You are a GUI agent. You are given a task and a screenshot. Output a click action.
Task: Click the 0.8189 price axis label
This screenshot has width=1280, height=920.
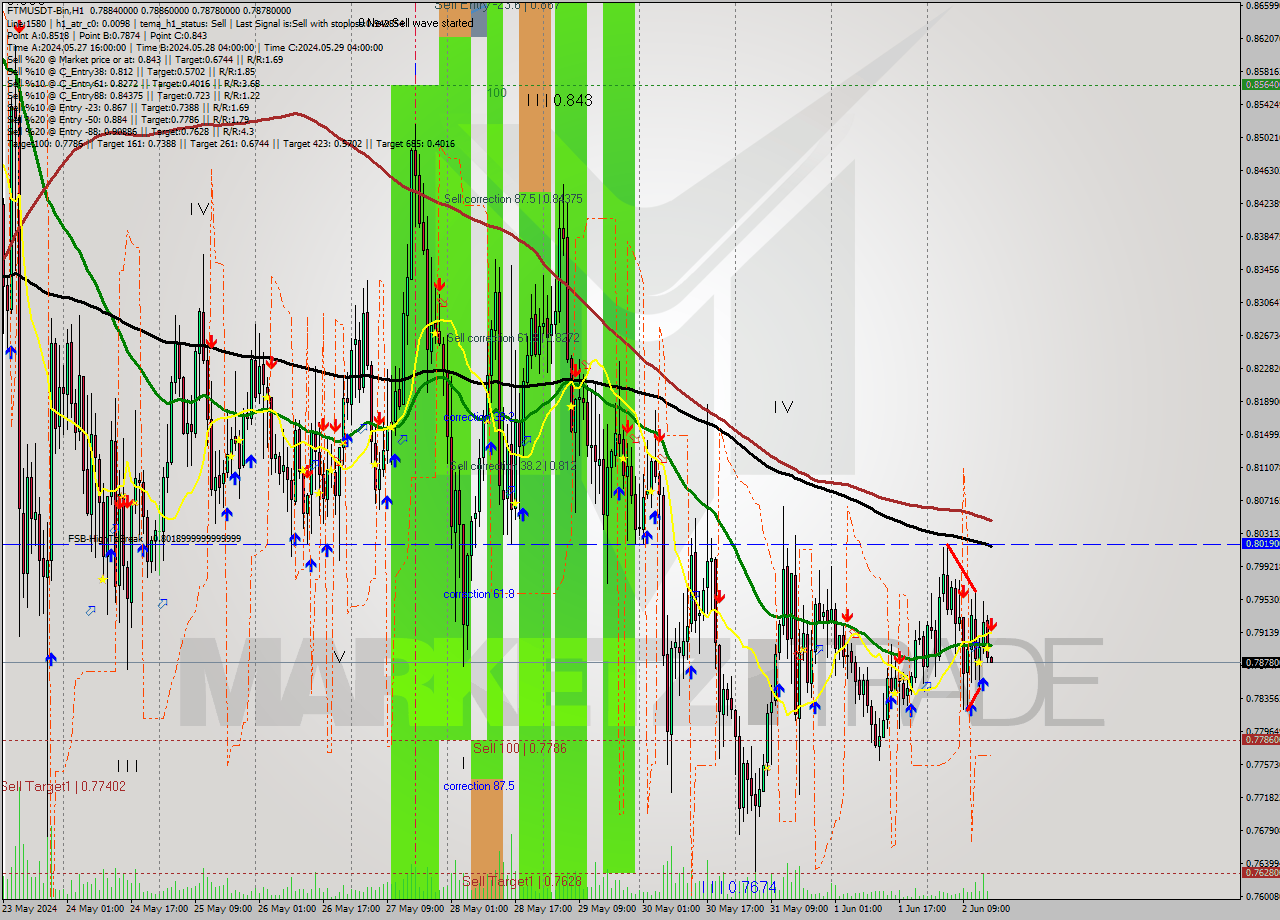pos(1262,401)
